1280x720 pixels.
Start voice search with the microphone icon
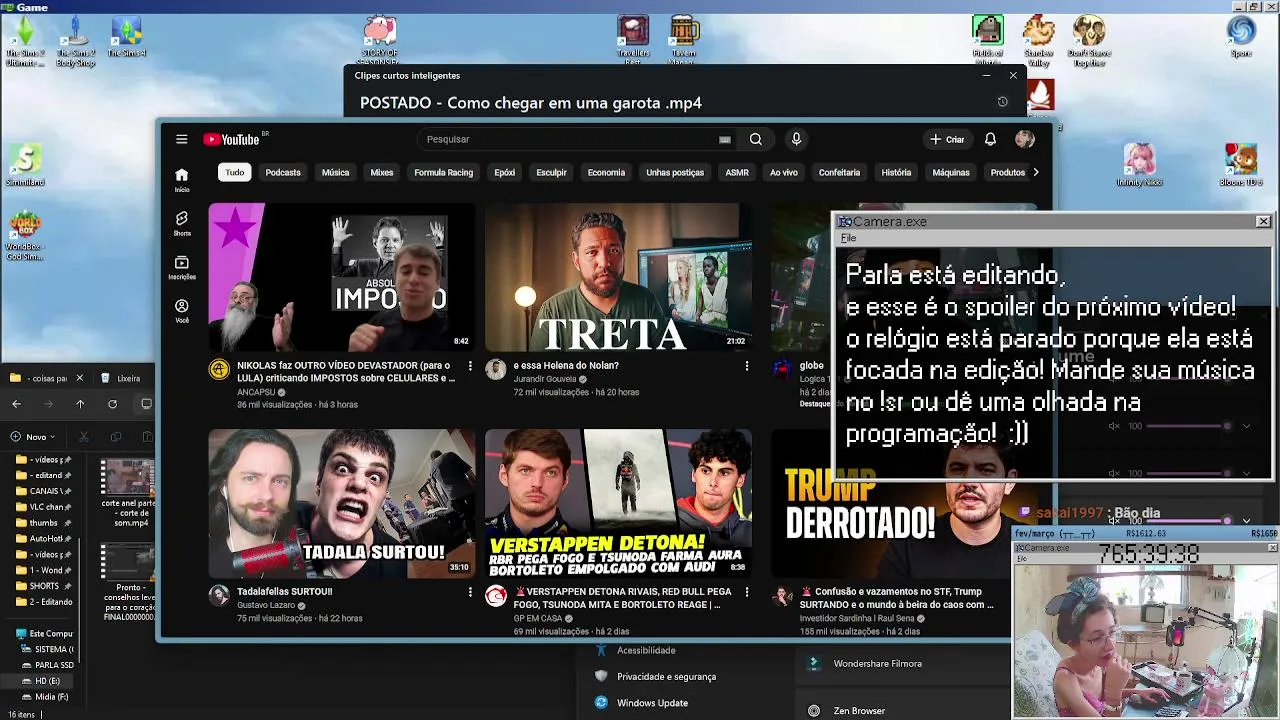(796, 139)
